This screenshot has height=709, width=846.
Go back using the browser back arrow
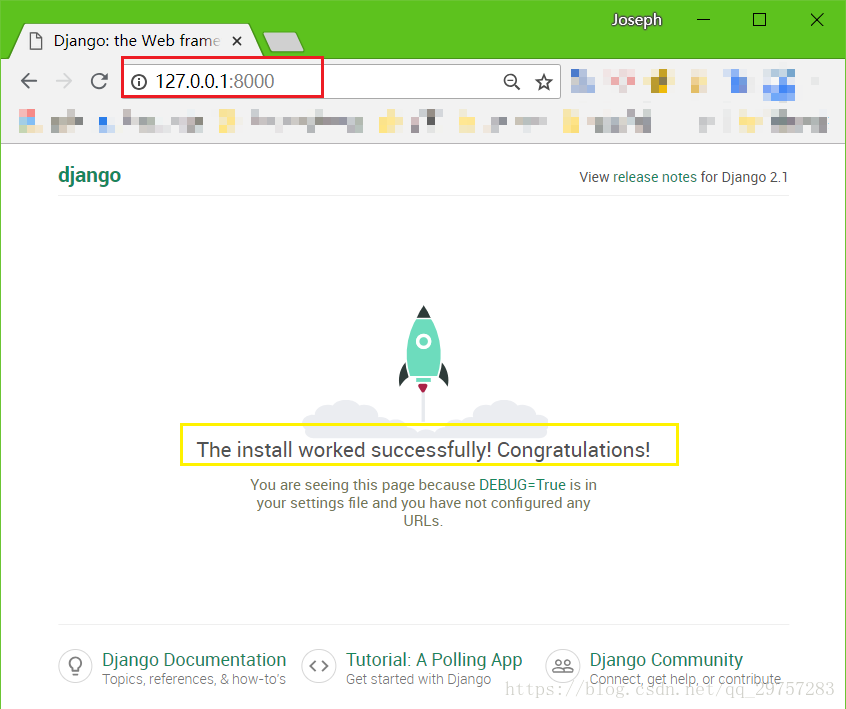click(29, 81)
